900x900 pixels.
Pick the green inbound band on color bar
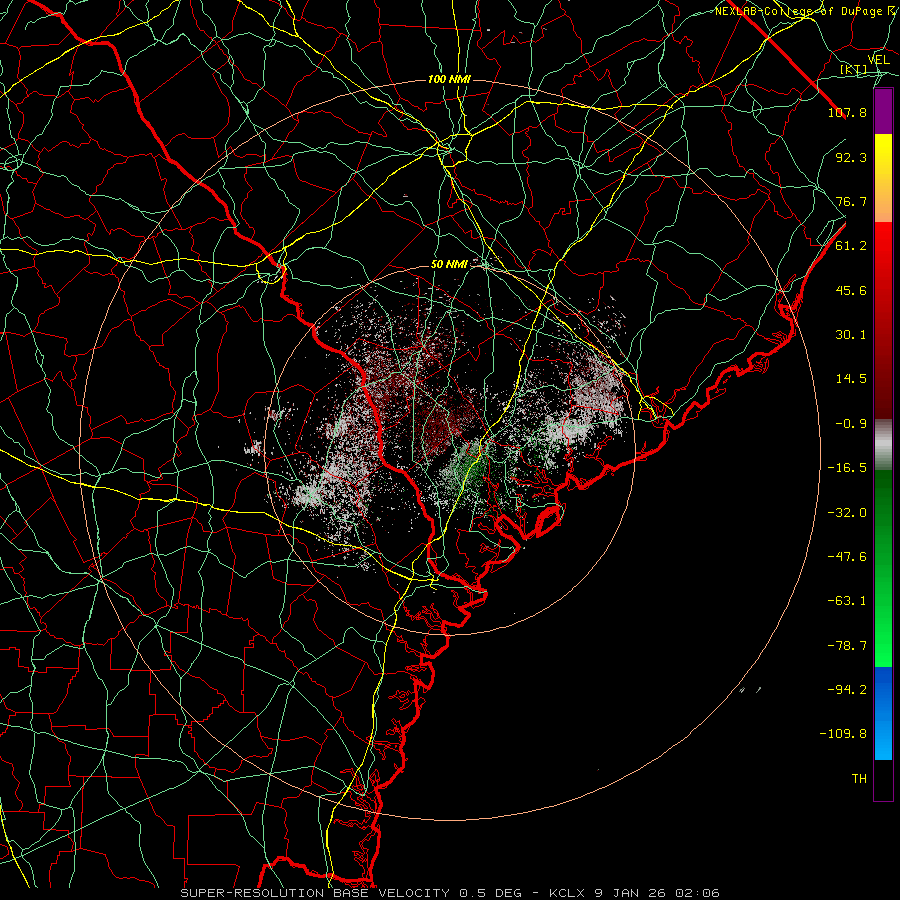883,568
